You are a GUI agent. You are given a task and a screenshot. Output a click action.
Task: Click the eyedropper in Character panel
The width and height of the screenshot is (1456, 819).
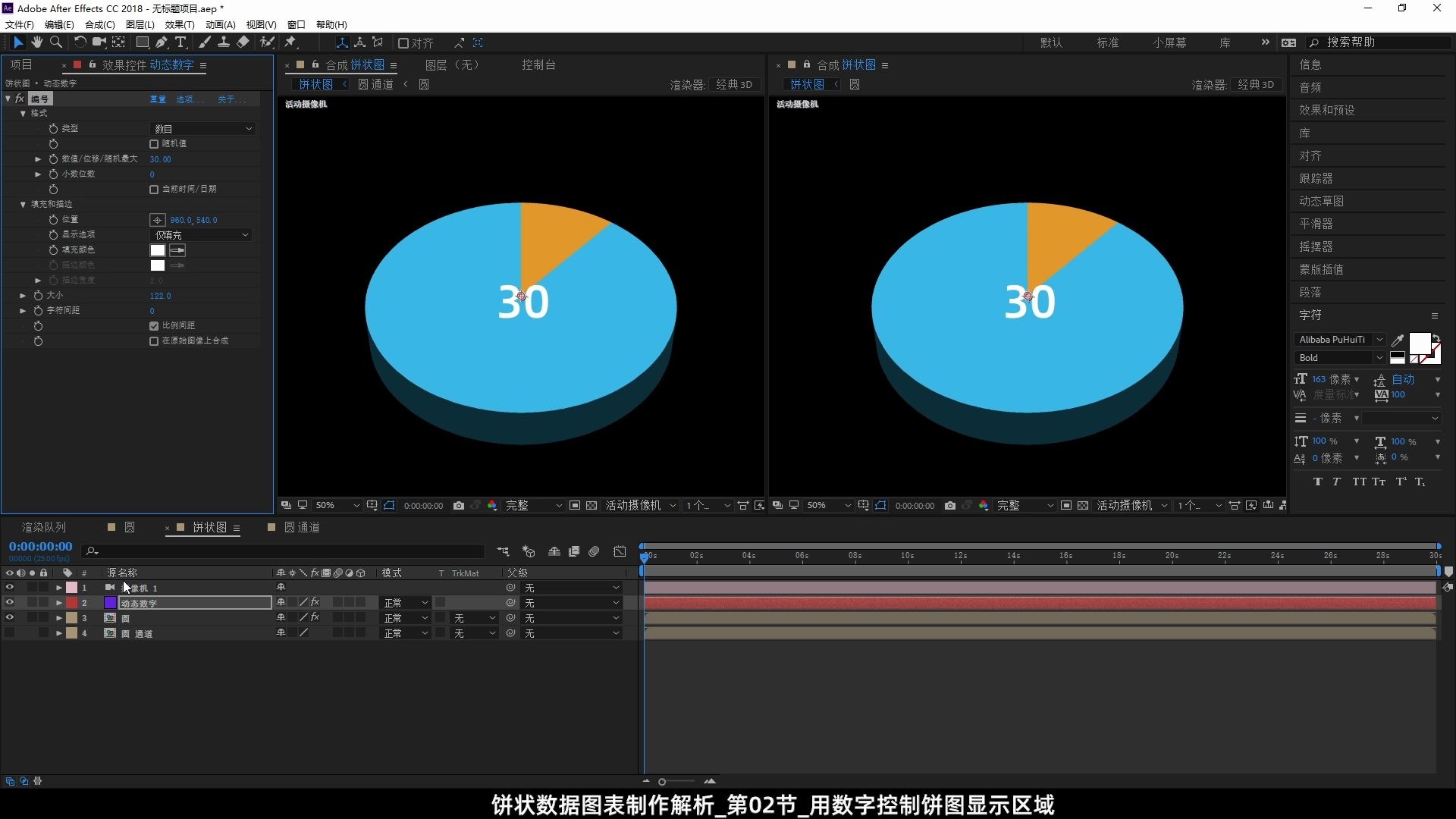click(1398, 340)
